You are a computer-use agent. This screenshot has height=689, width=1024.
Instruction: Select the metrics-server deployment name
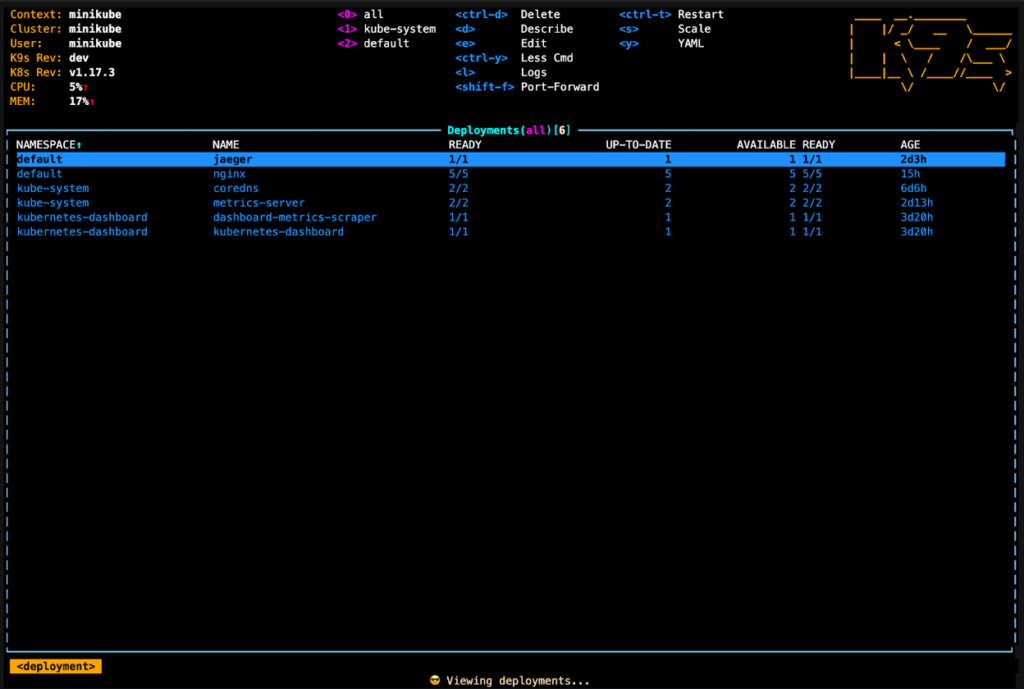coord(259,202)
